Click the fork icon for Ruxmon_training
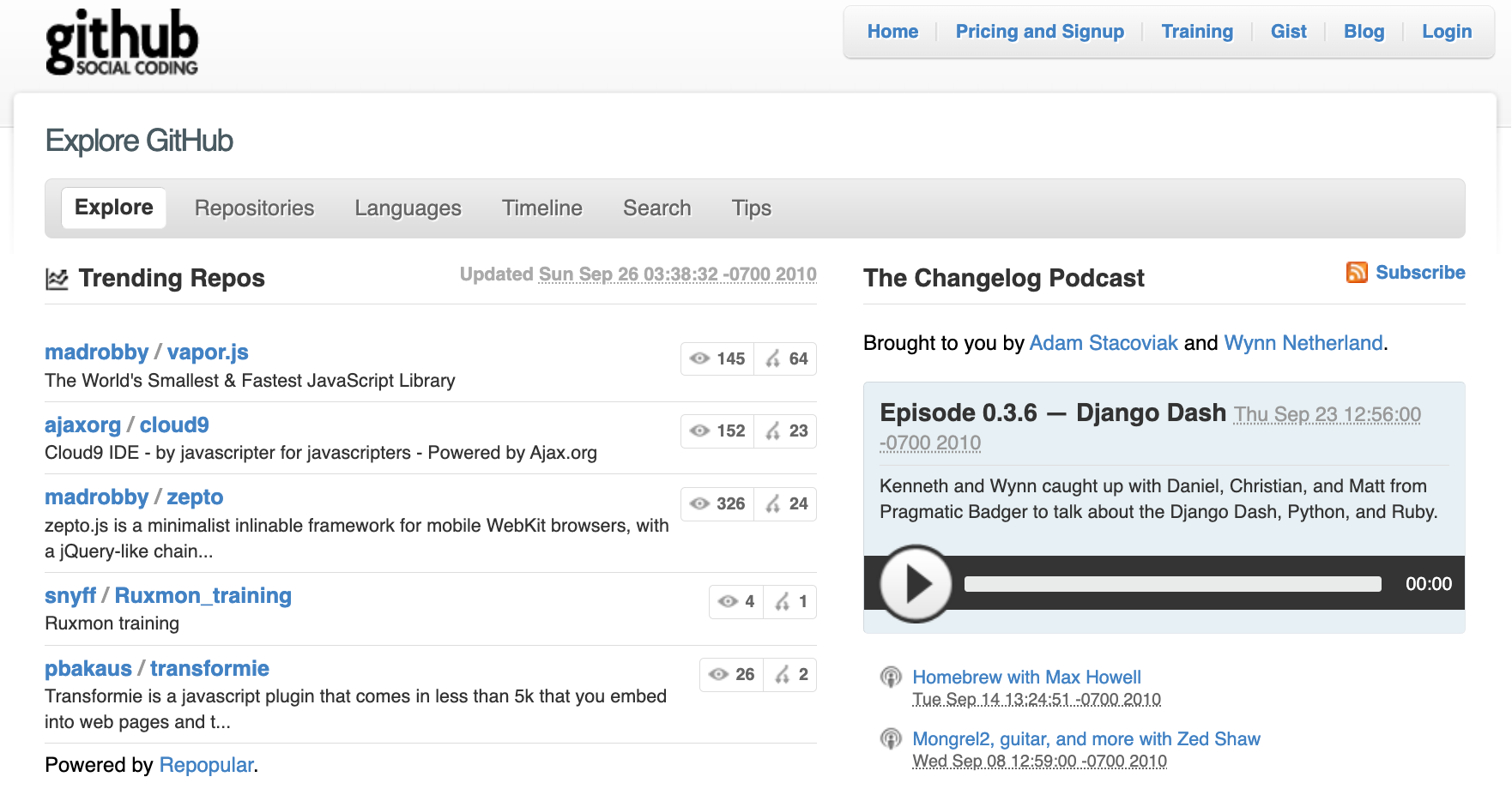 (x=783, y=602)
